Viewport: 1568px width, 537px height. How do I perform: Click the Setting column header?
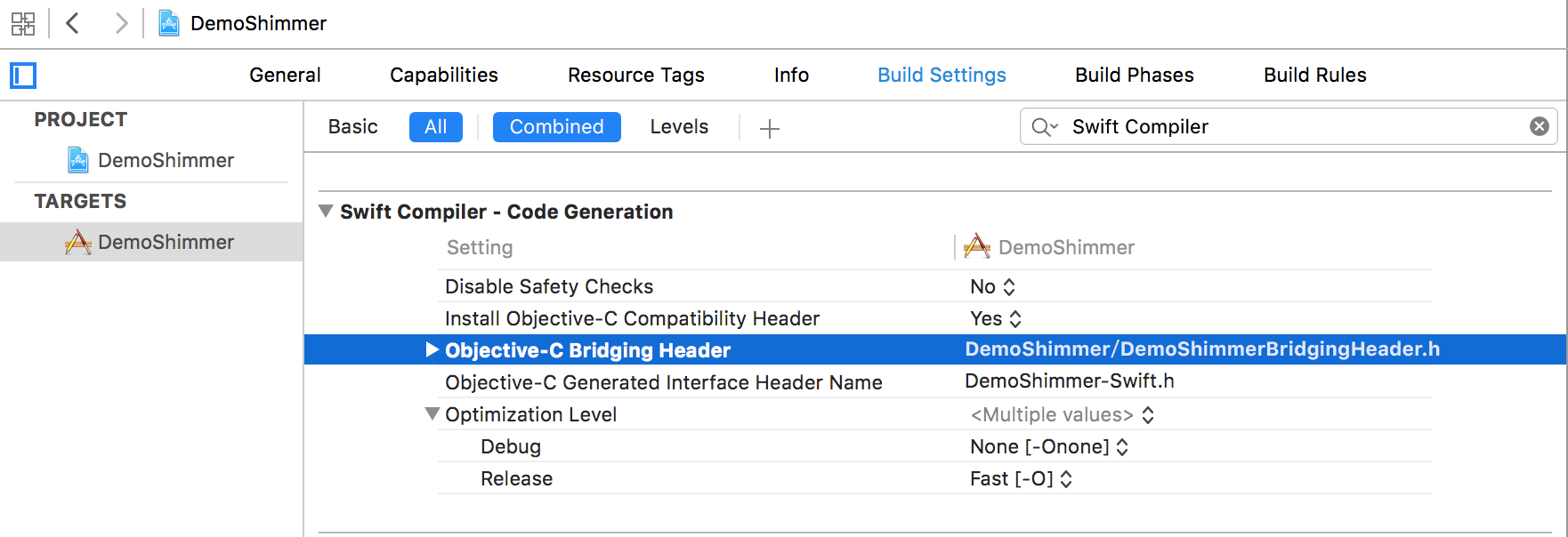pos(480,247)
